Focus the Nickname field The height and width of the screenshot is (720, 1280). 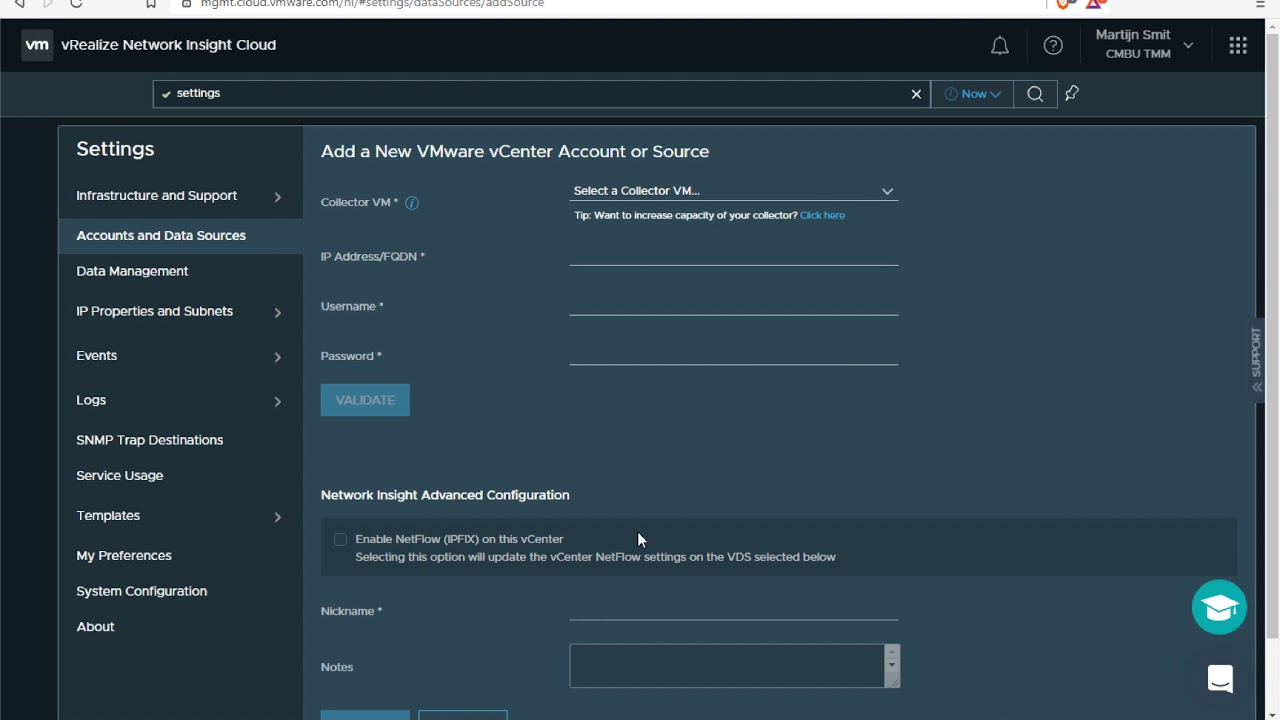pos(733,609)
